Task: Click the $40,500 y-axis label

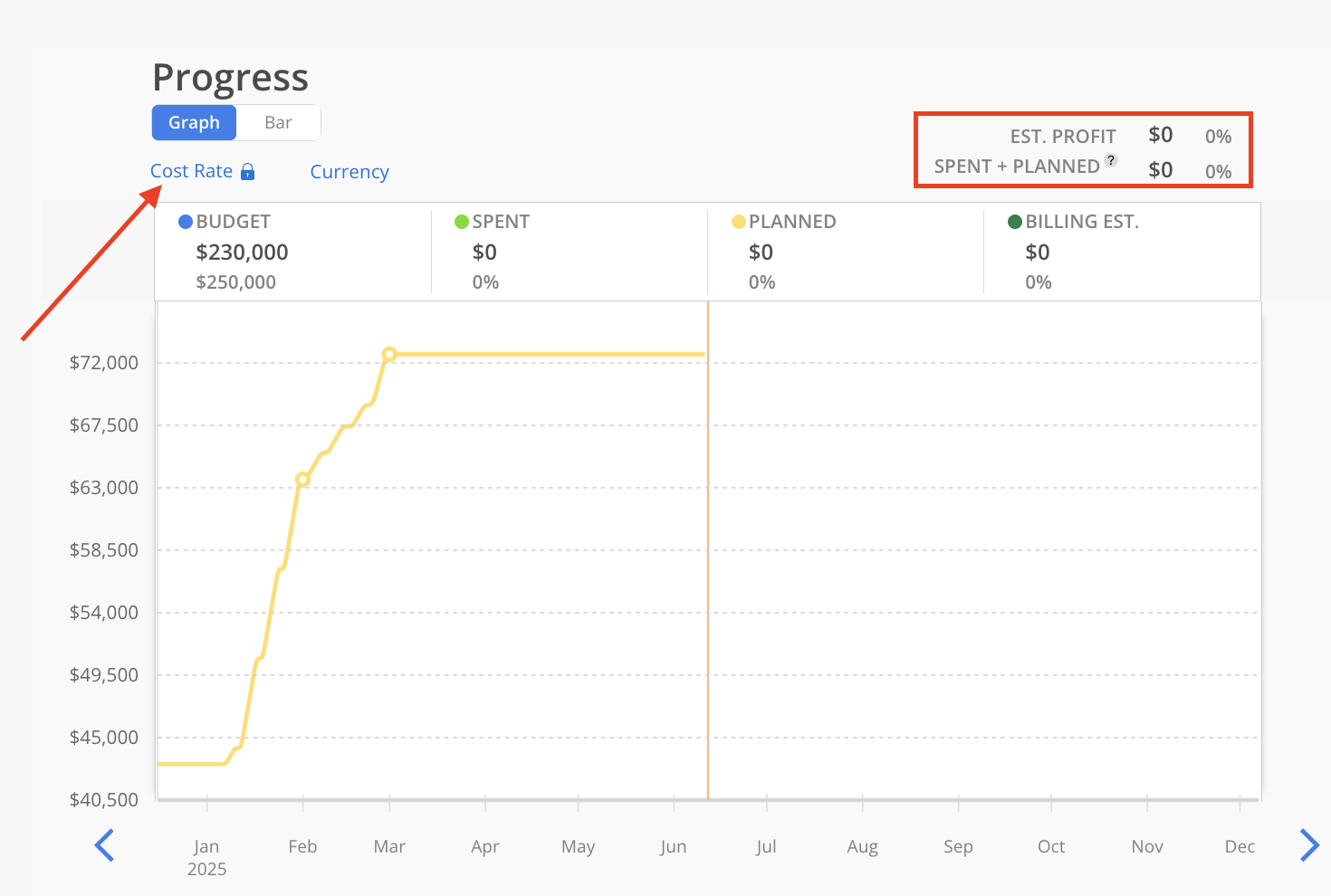Action: coord(104,800)
